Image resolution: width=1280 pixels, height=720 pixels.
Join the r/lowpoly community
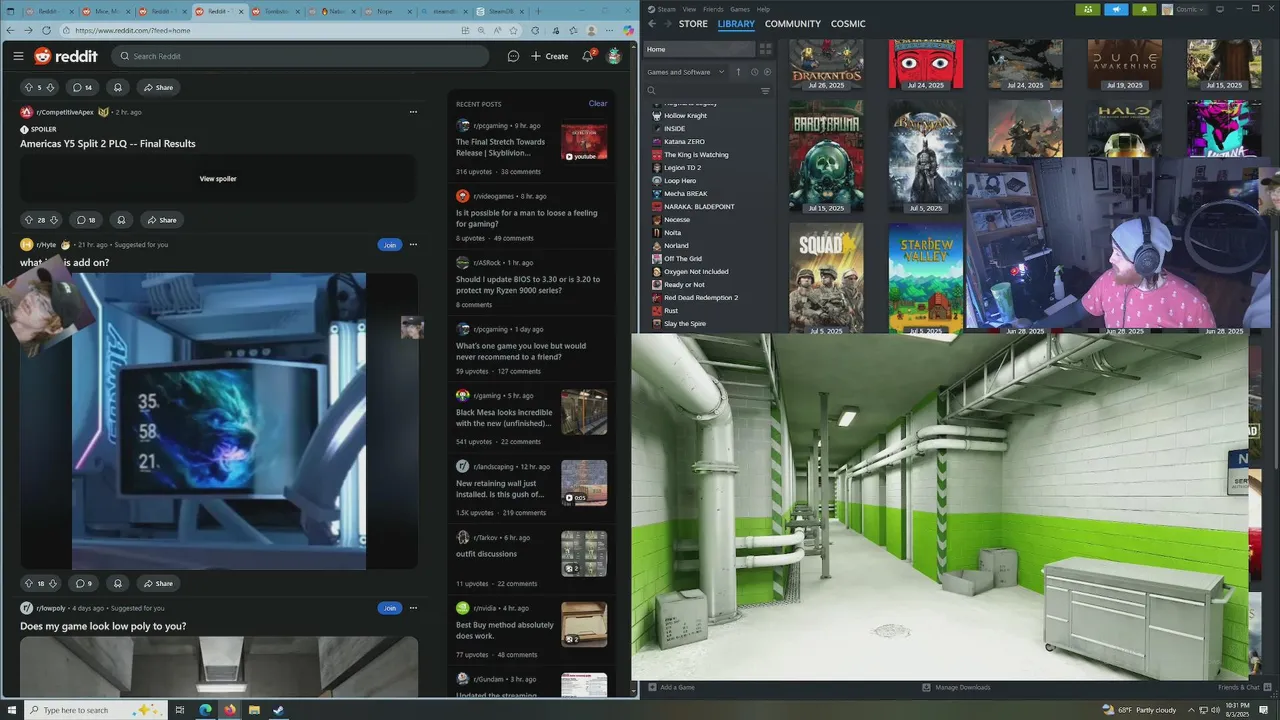click(389, 608)
